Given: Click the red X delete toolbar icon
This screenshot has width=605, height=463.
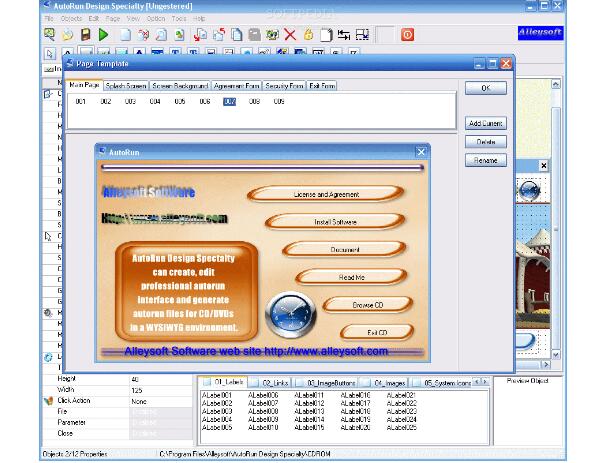Looking at the screenshot, I should (289, 34).
